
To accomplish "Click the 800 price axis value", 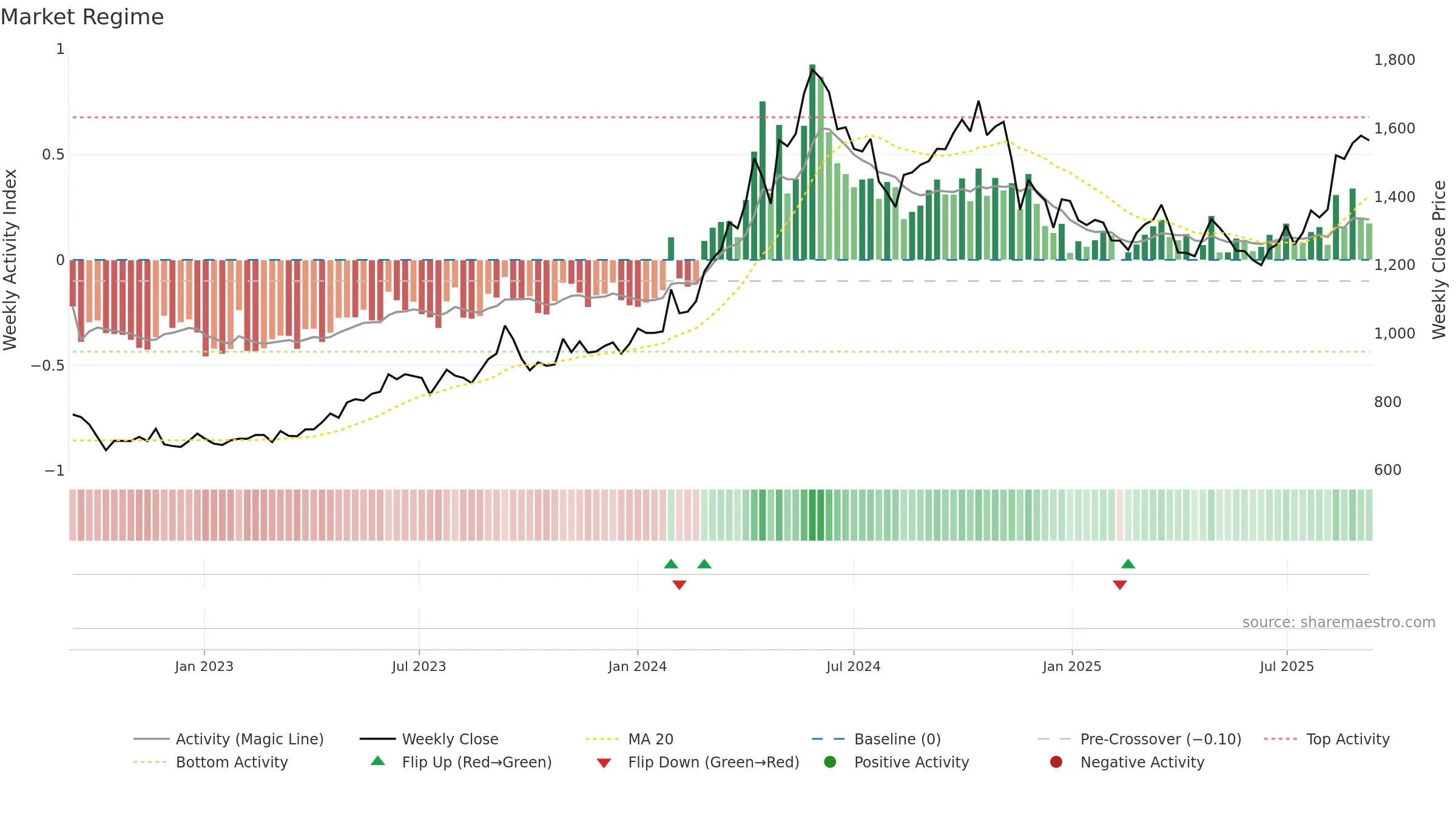I will pos(1388,402).
